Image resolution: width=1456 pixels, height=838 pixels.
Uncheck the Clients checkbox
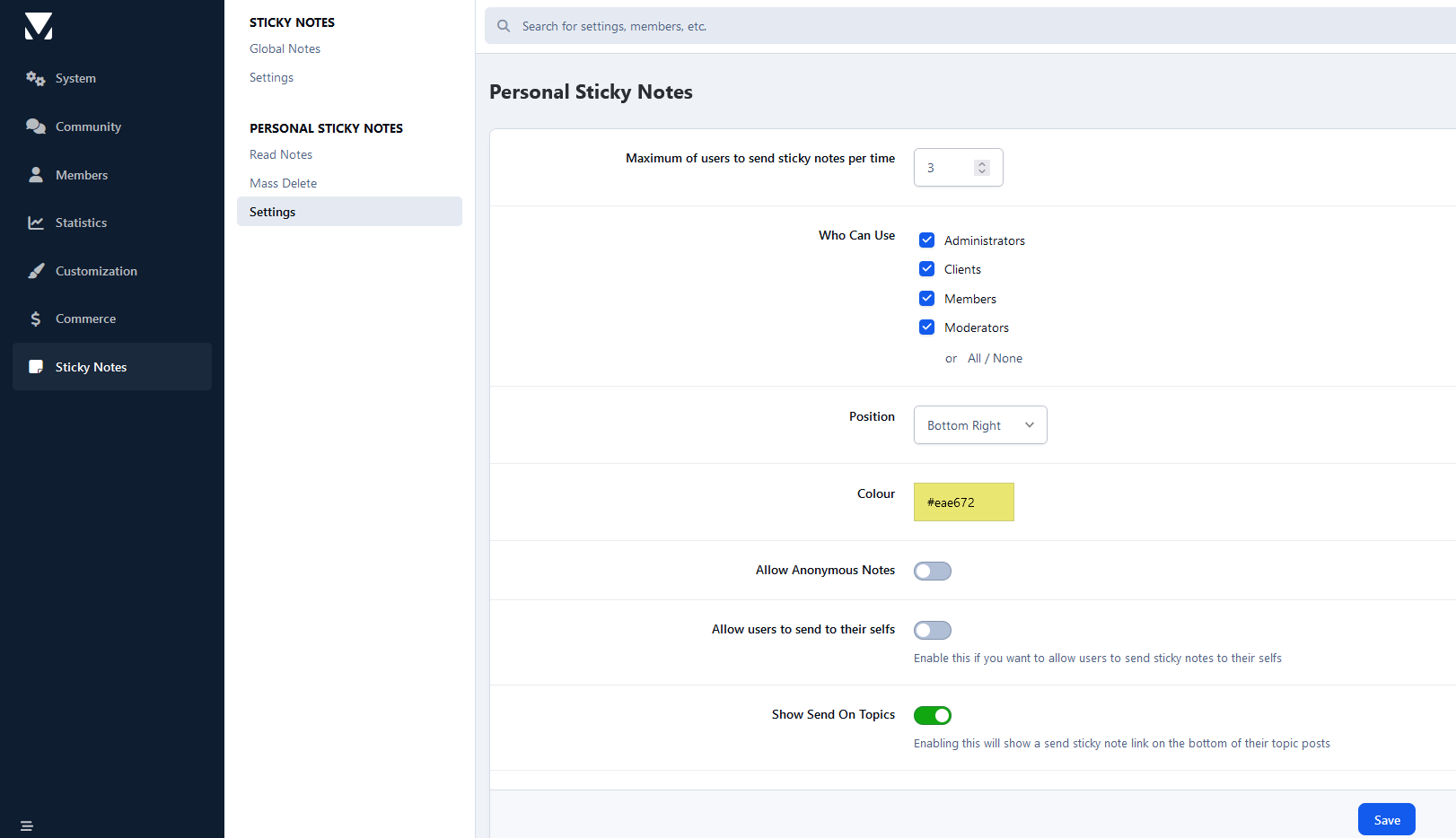(926, 269)
